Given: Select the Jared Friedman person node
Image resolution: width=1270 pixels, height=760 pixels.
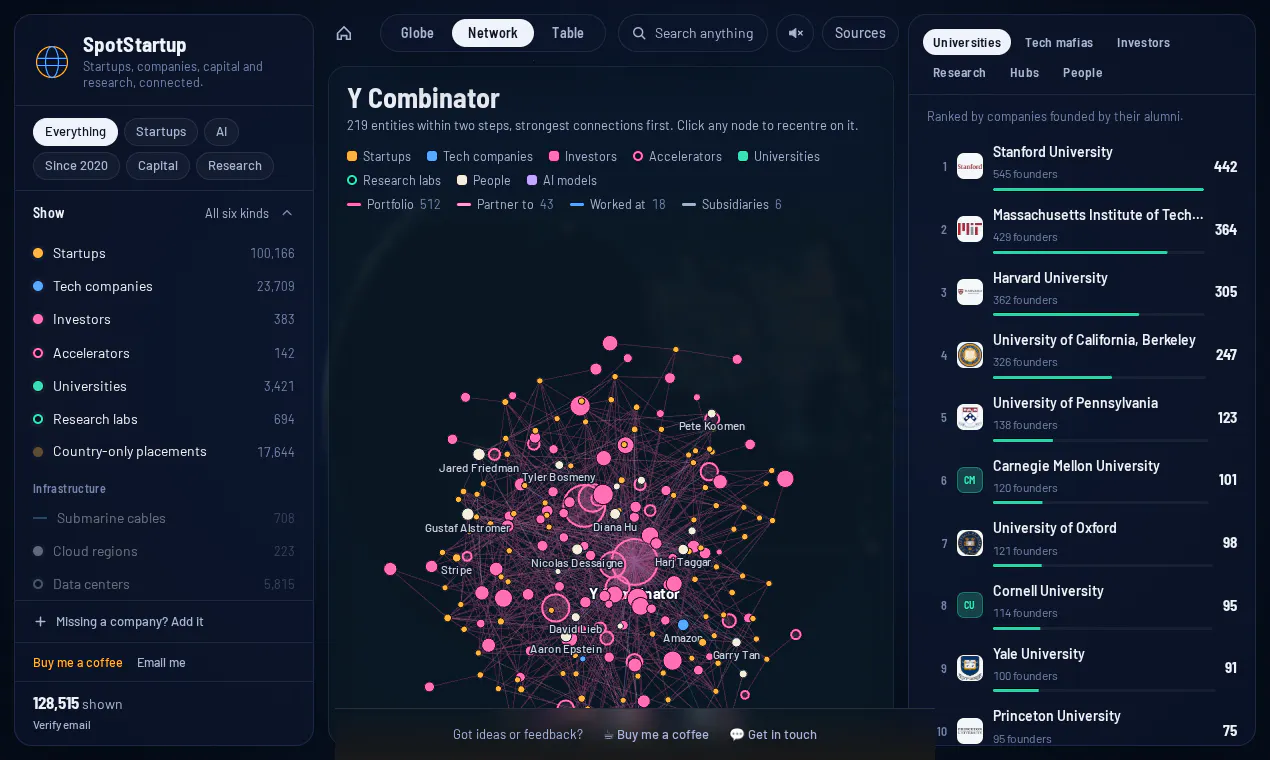Looking at the screenshot, I should point(479,454).
